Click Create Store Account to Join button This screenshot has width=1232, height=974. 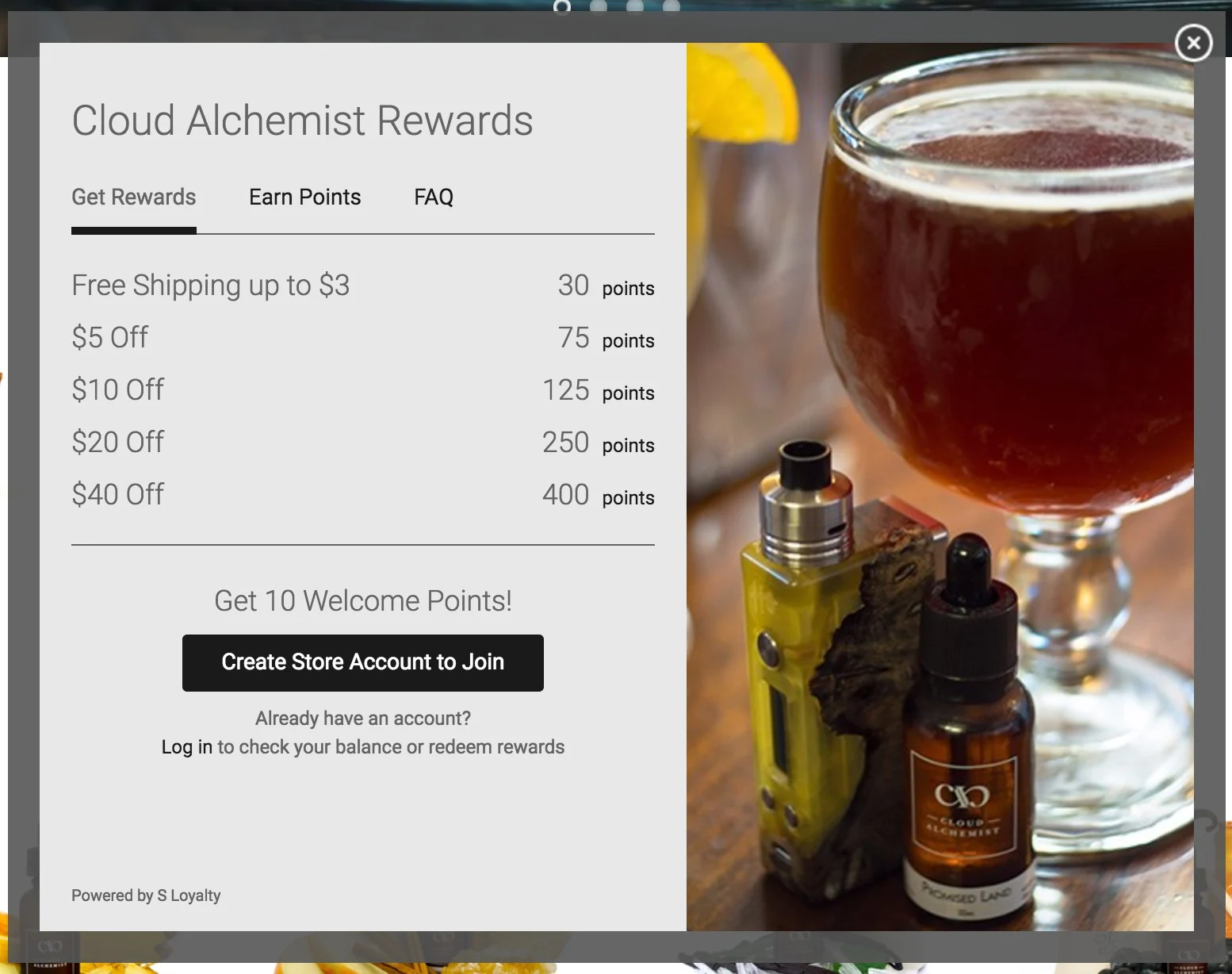click(x=363, y=662)
